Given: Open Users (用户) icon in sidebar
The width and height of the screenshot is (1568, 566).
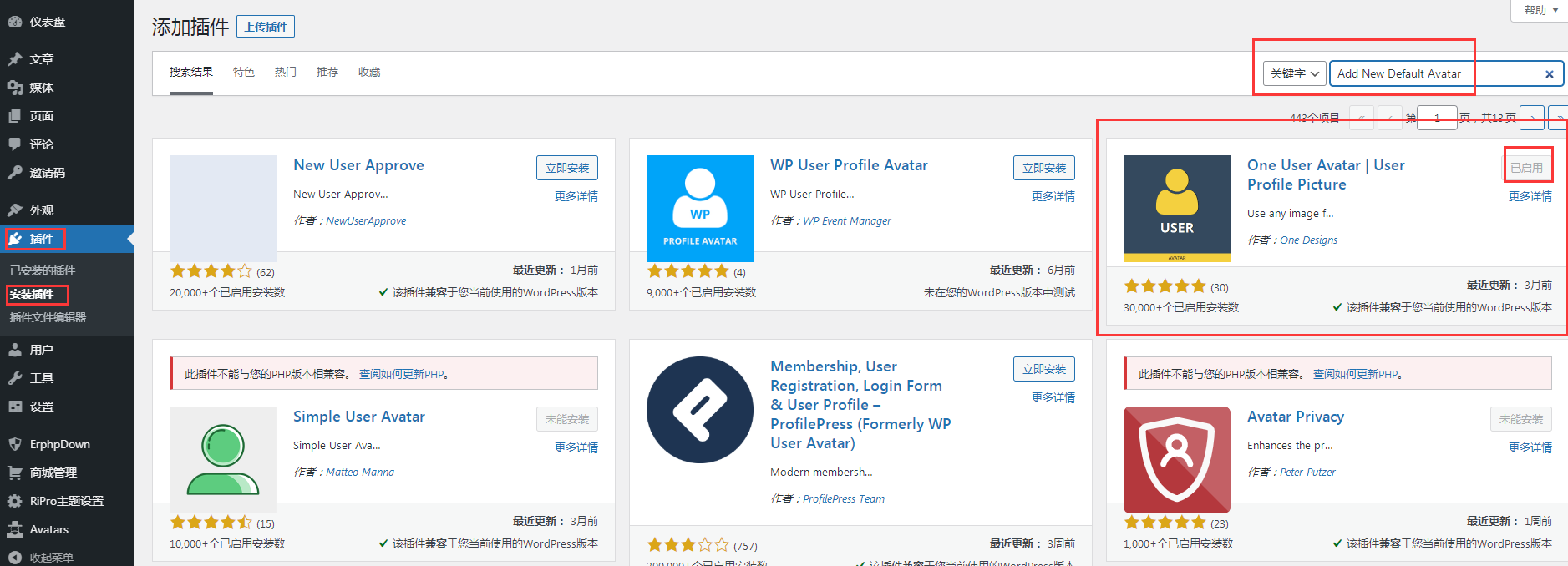Looking at the screenshot, I should (x=15, y=350).
